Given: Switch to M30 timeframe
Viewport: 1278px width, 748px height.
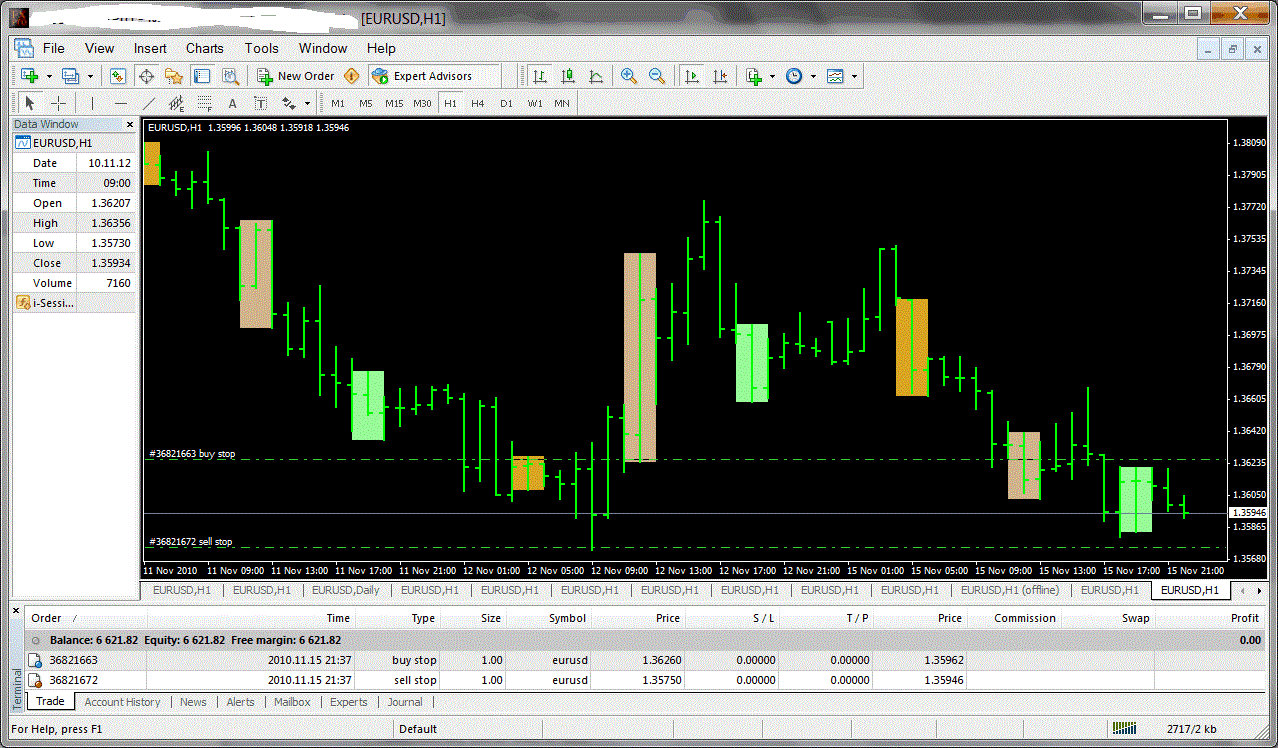Looking at the screenshot, I should [x=422, y=103].
